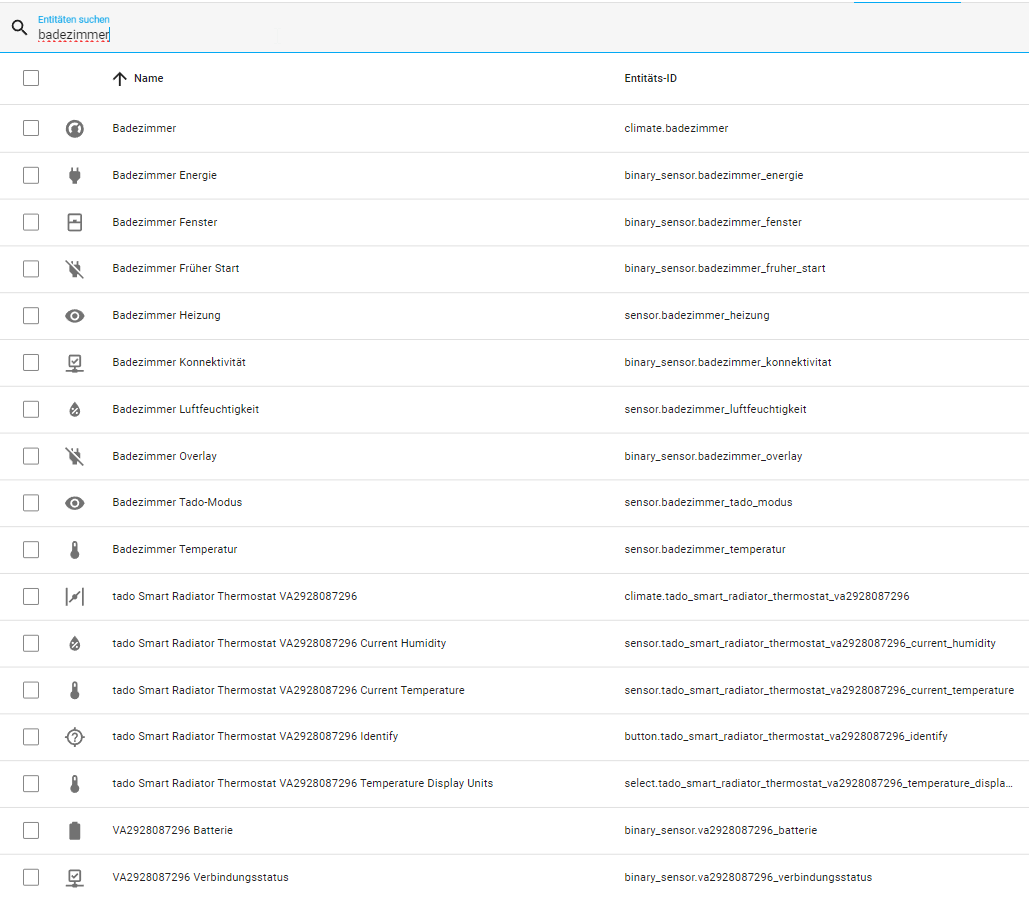
Task: Click the plug-off icon for Badezimmer Früher Start
Action: point(75,269)
